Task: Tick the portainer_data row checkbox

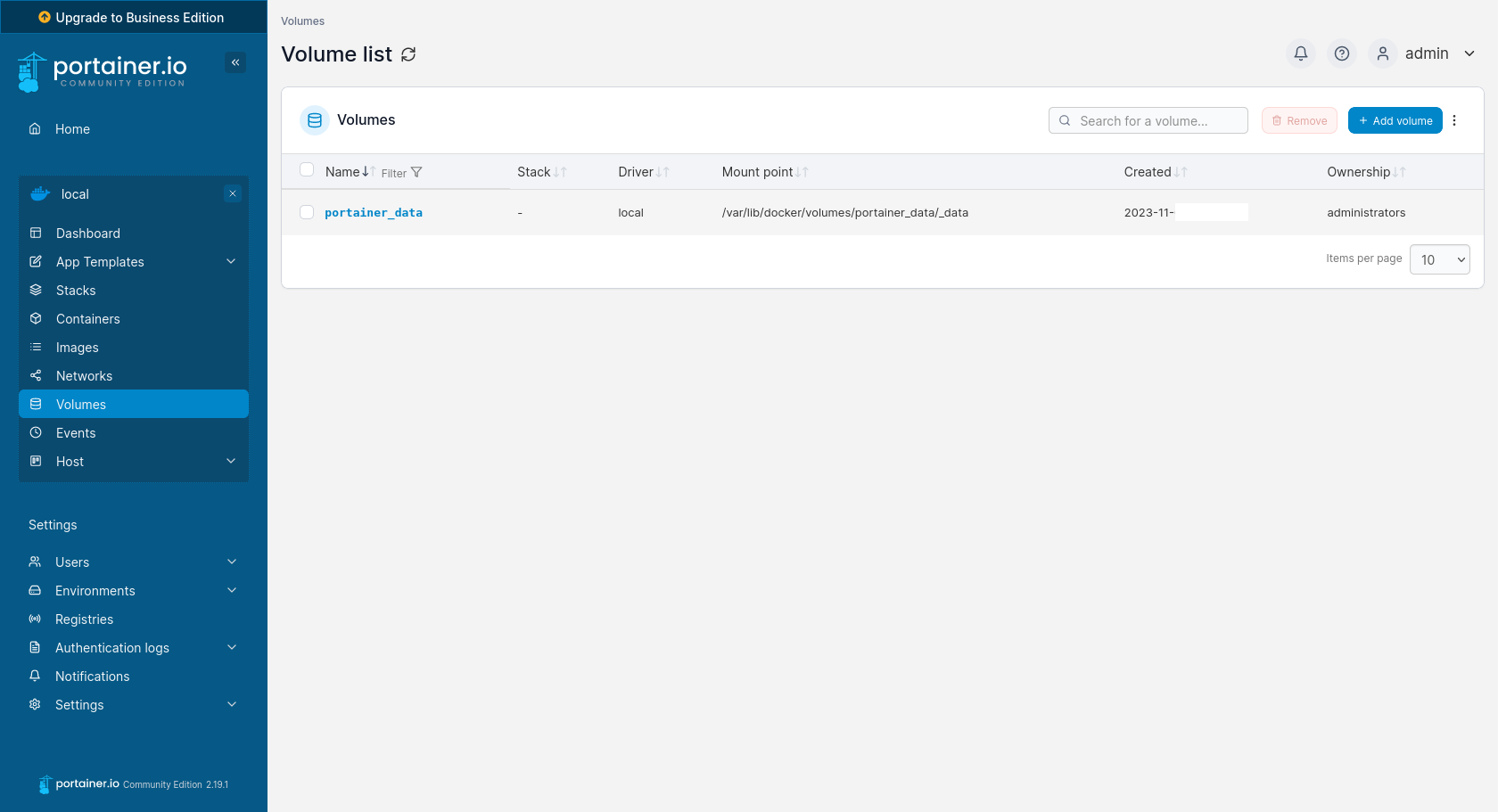Action: click(x=307, y=212)
